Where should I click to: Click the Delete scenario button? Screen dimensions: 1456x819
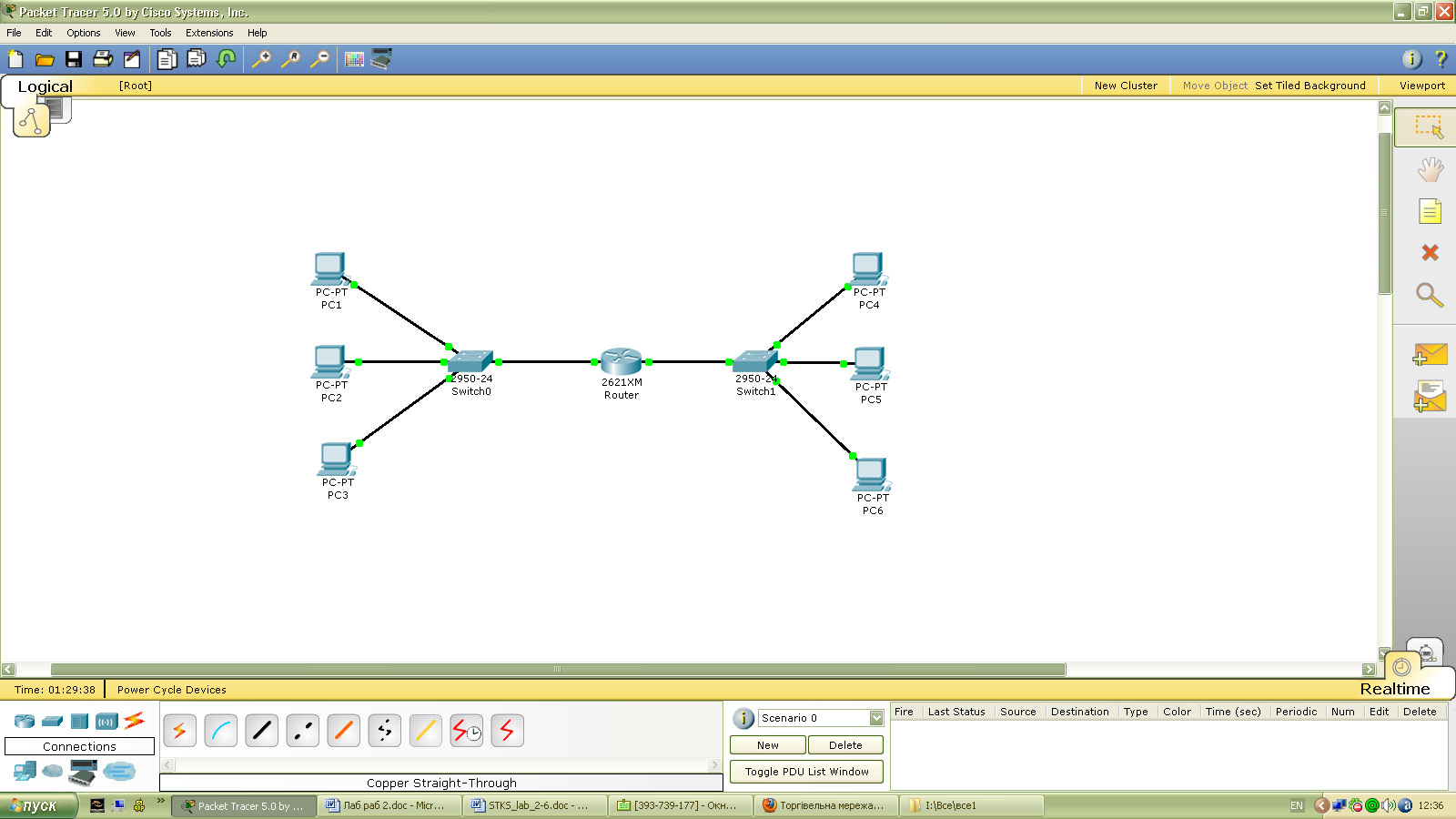(x=845, y=745)
